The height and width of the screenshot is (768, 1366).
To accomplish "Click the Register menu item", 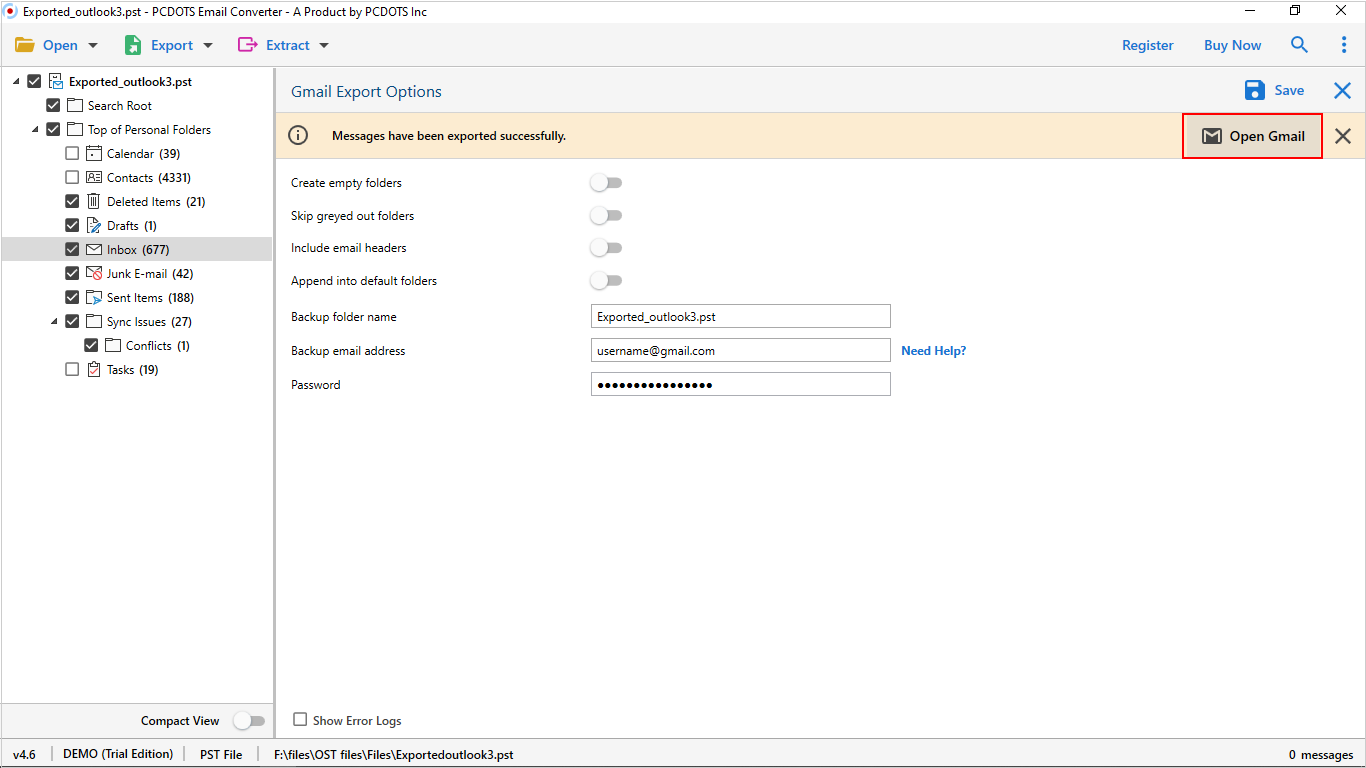I will pos(1148,45).
